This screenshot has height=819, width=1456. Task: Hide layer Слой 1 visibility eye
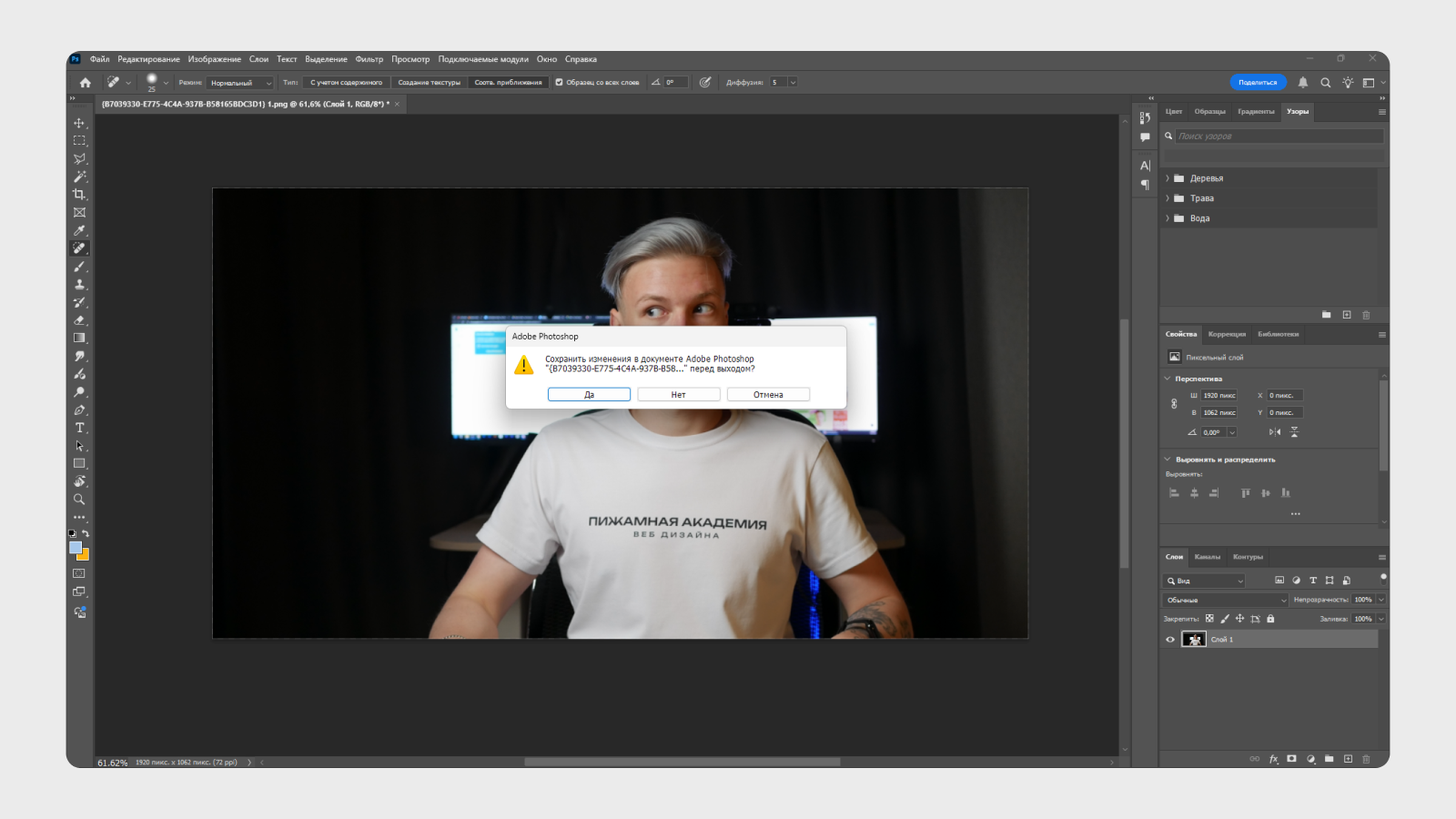coord(1171,639)
